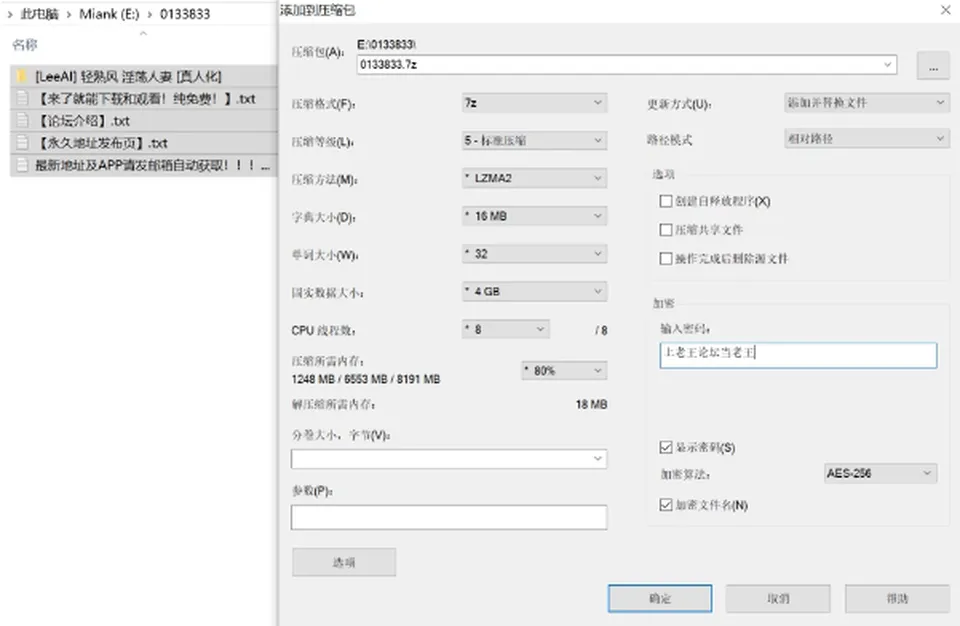Image resolution: width=960 pixels, height=626 pixels.
Task: Click the breadcrumb chevron before 0133833
Action: (x=149, y=14)
